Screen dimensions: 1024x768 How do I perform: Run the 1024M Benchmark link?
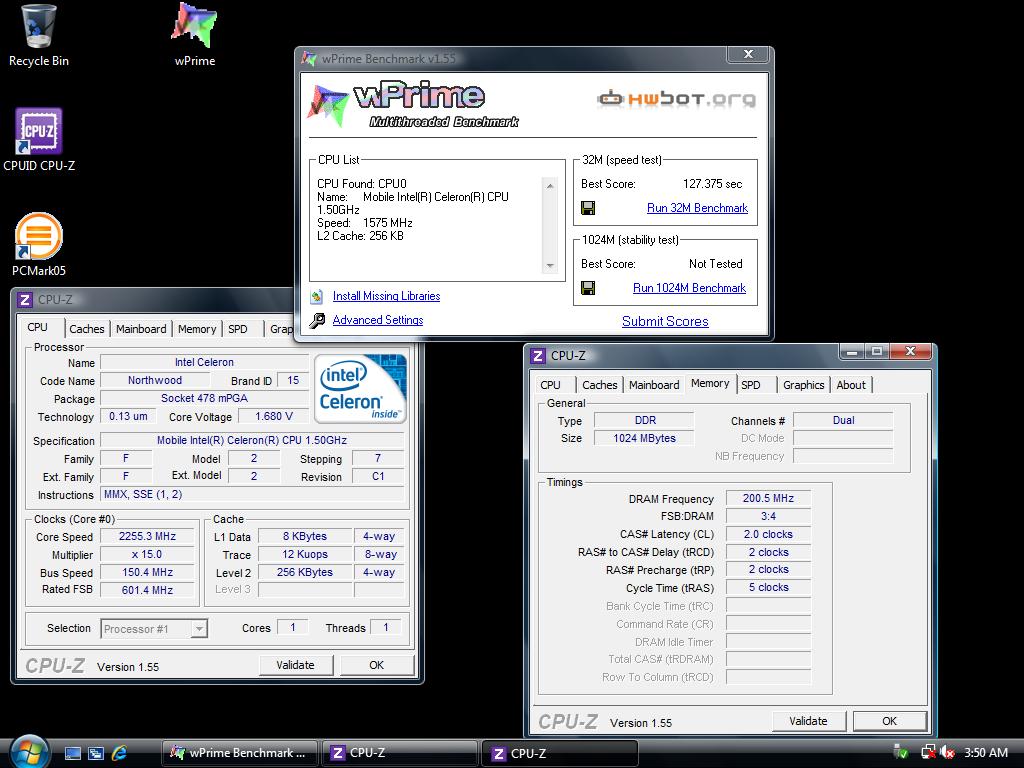689,288
